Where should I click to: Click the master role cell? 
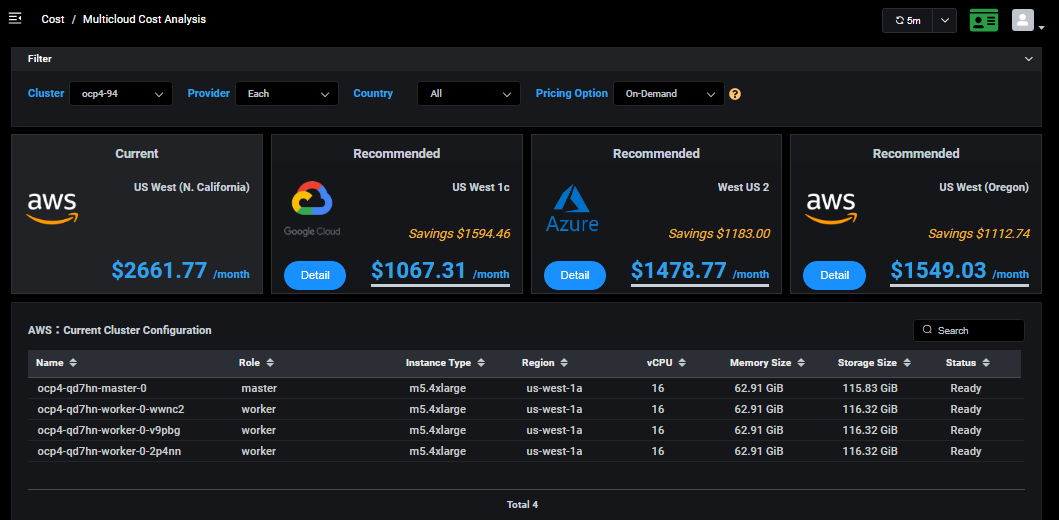259,388
